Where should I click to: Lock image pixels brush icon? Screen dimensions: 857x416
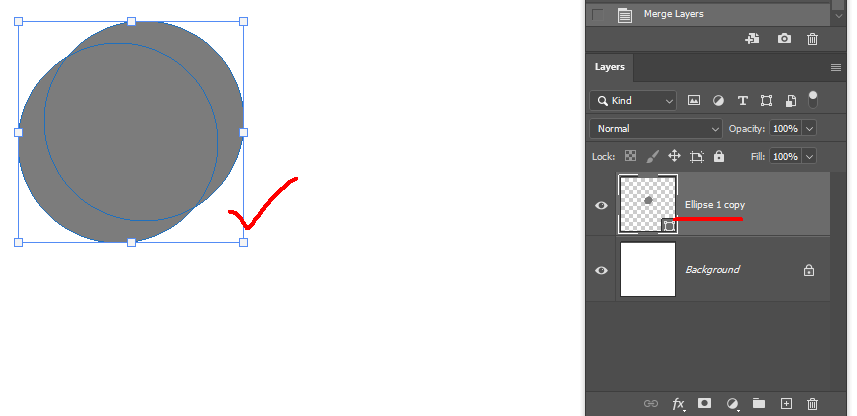[652, 156]
